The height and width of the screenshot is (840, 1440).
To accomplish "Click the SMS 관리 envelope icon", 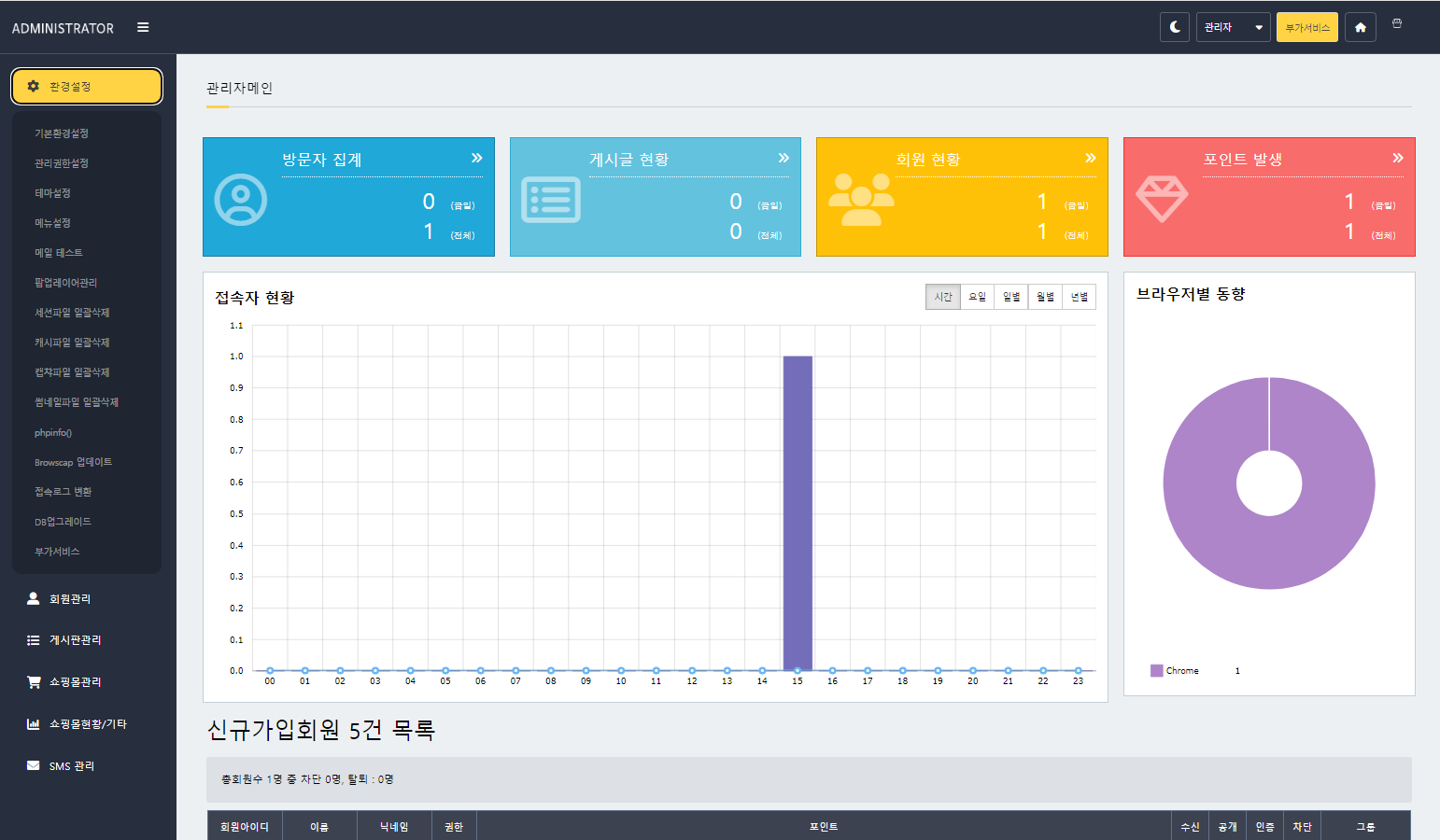I will pyautogui.click(x=34, y=766).
